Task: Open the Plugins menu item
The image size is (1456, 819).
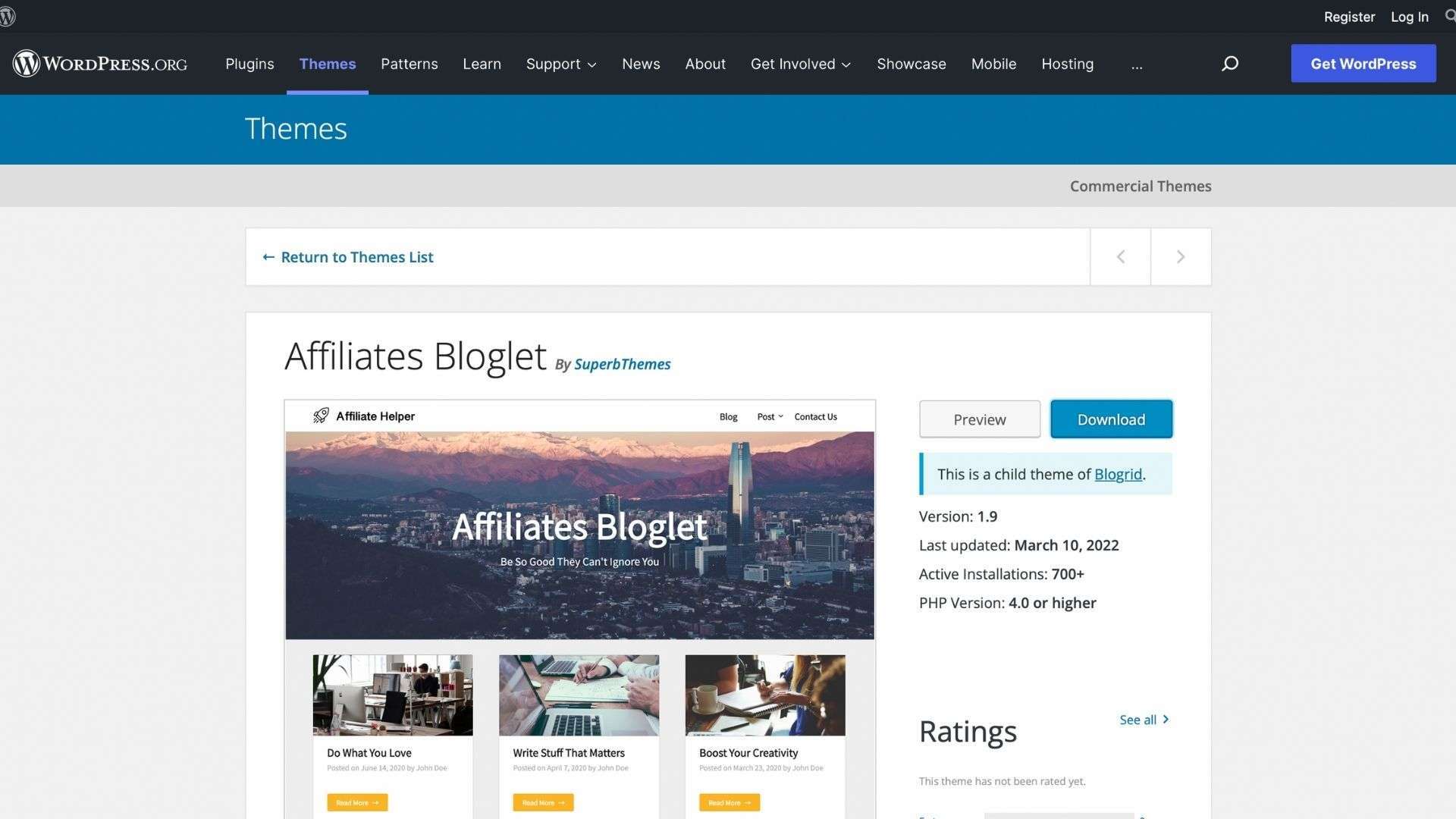Action: click(x=249, y=64)
